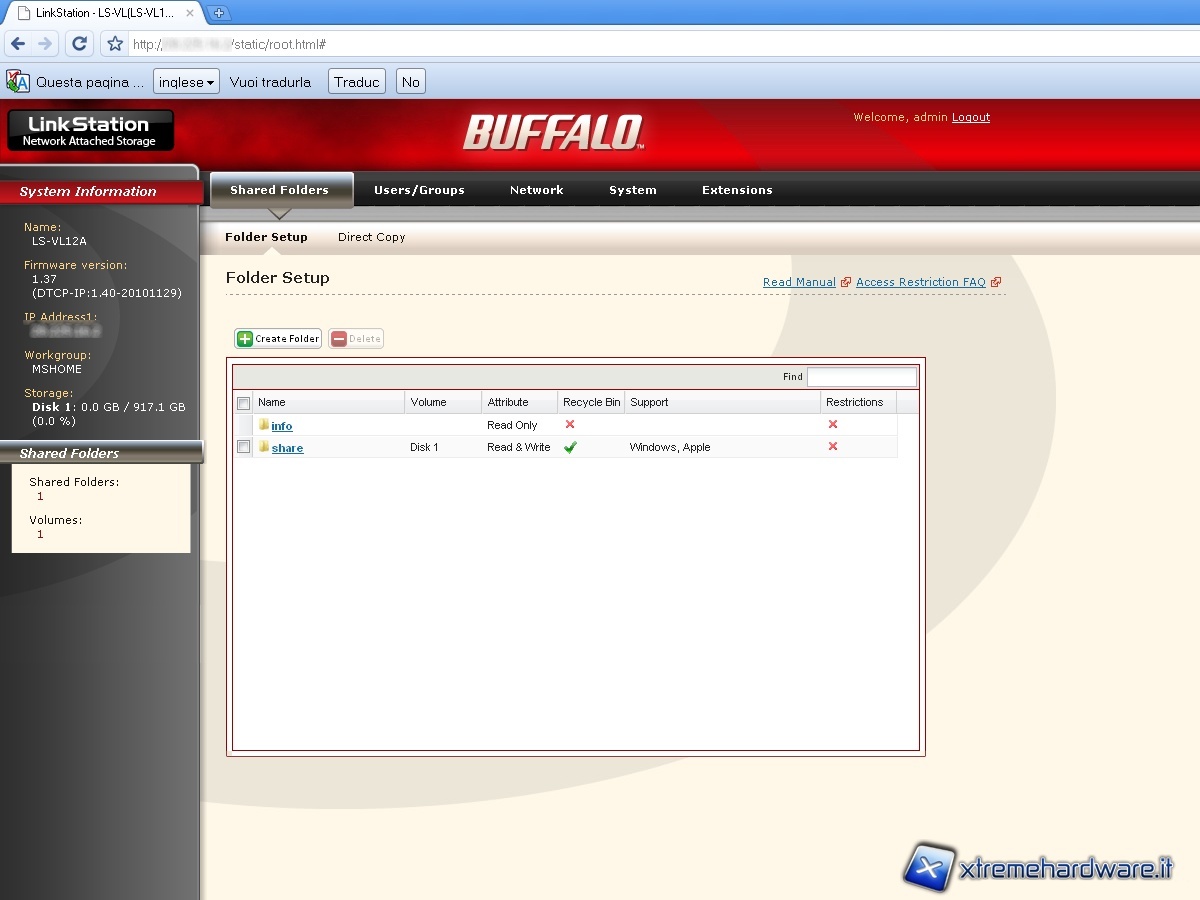Click the bookmark star icon

115,44
